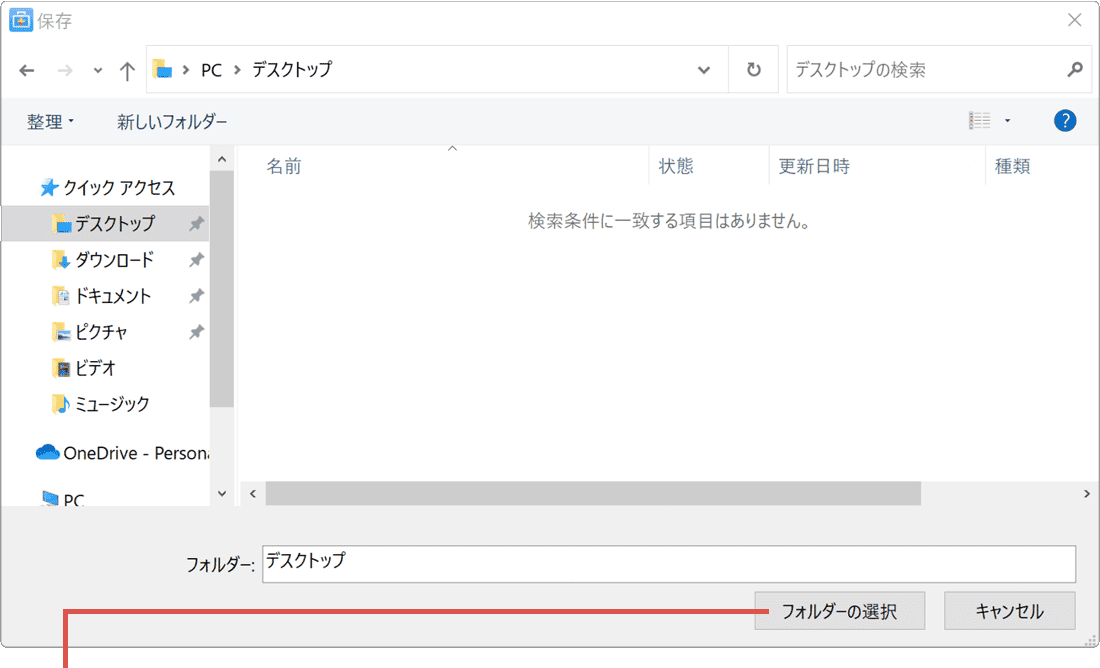Click OneDrive - Personal in sidebar
Screen dimensions: 1100x668
120,452
